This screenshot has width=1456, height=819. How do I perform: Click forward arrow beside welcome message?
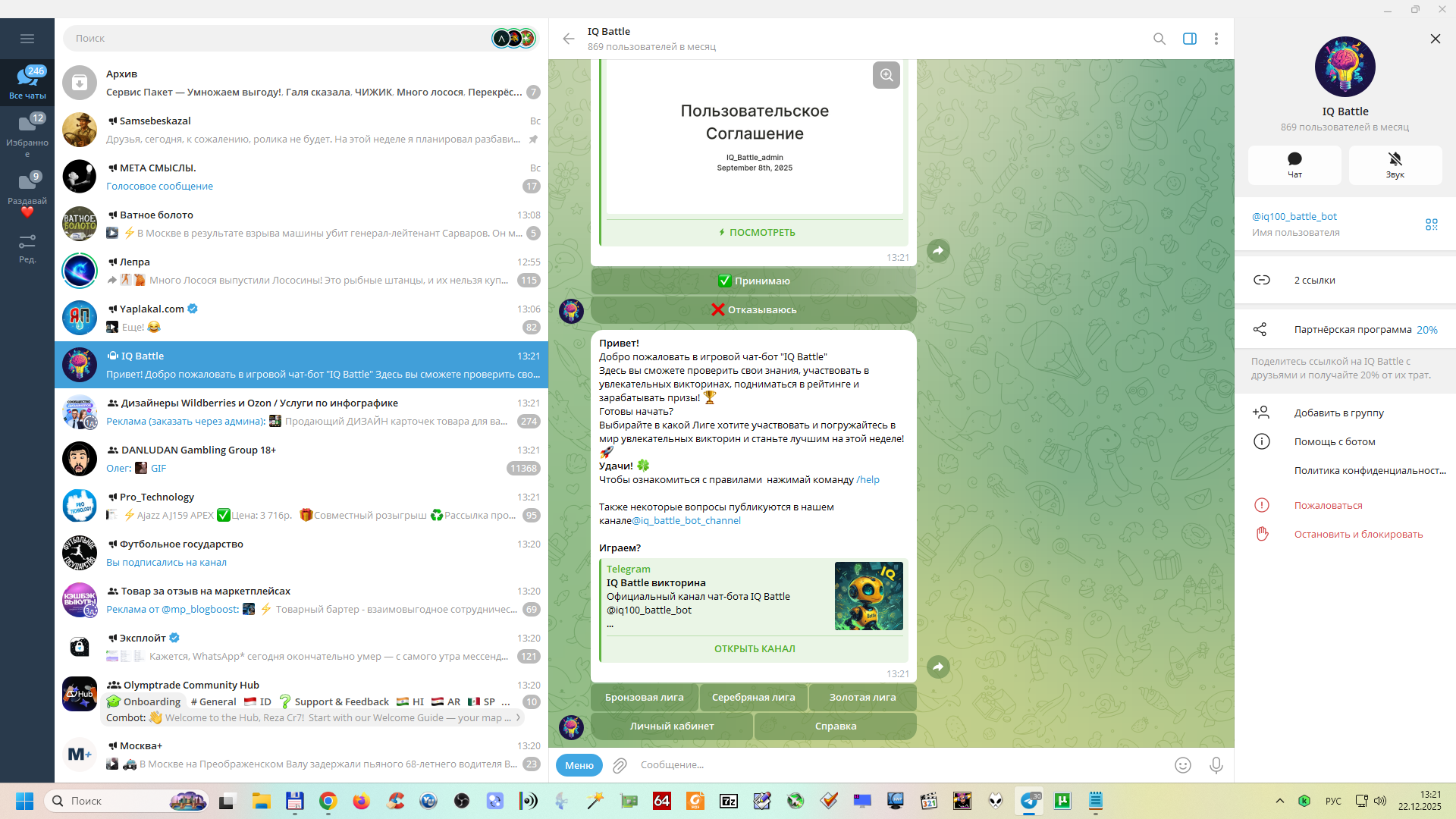[x=938, y=667]
